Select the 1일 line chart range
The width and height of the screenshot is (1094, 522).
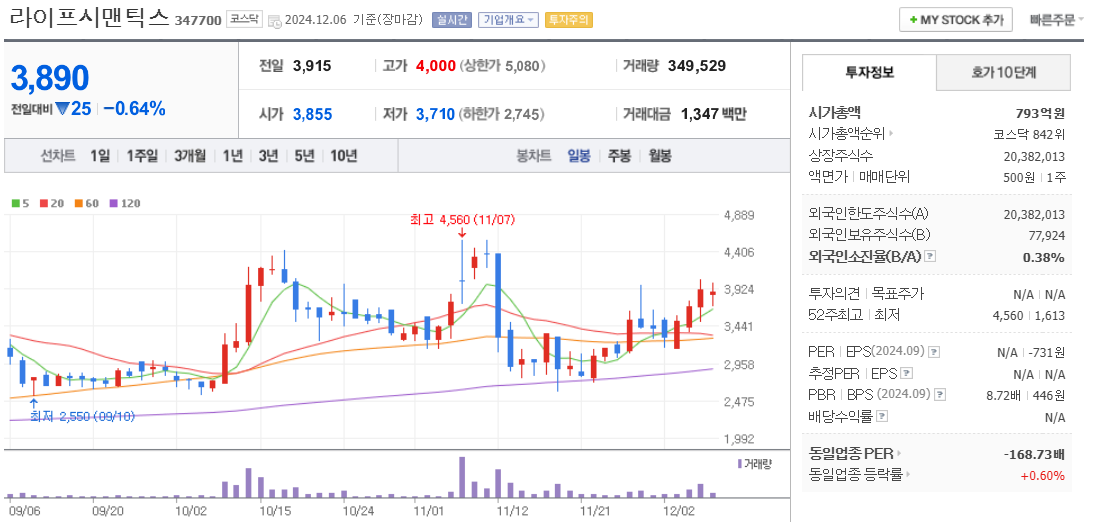(99, 156)
